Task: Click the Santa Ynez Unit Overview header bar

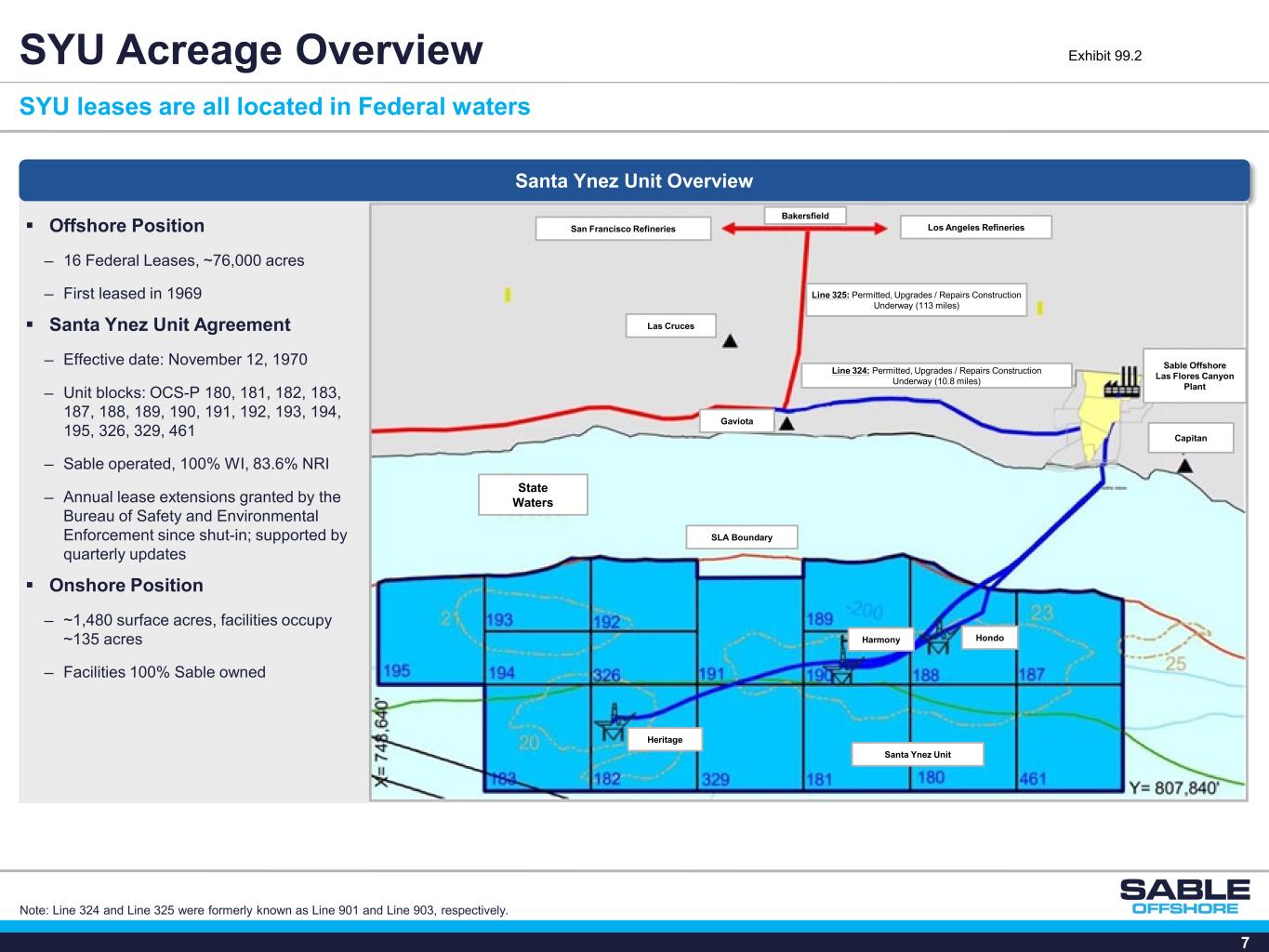Action: coord(634,180)
